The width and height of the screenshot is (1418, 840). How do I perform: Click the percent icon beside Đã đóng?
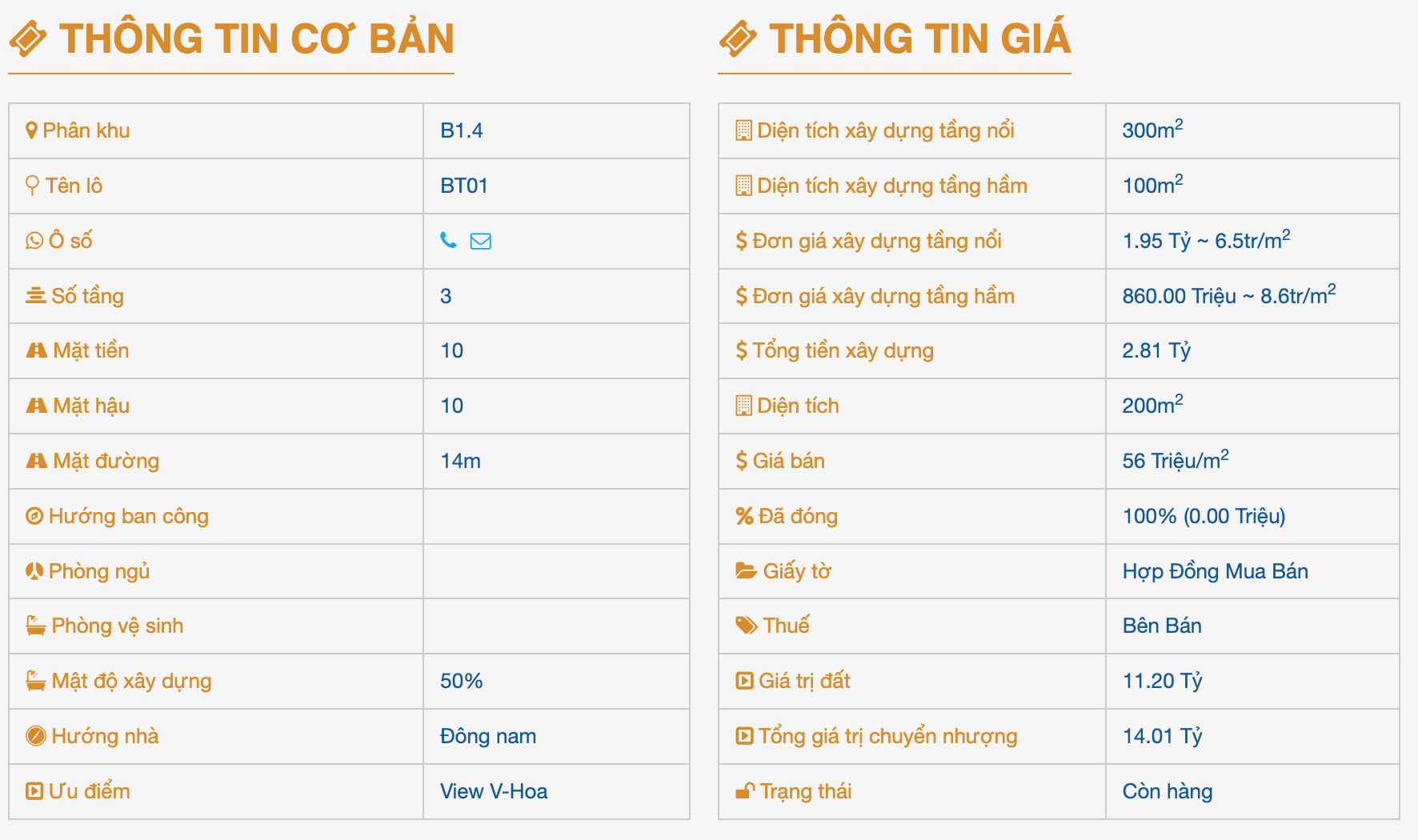(x=744, y=516)
